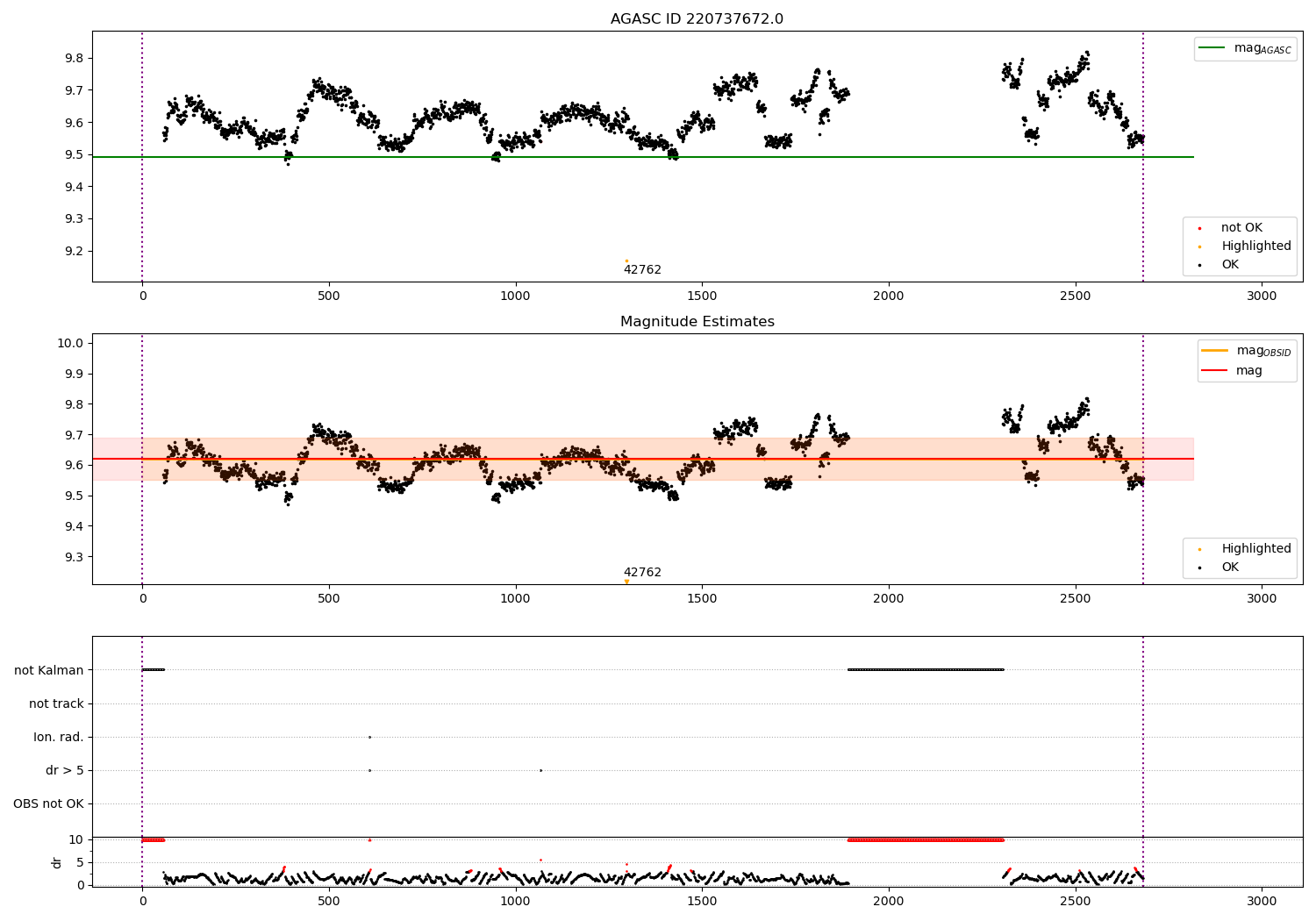
Task: Click the 'OBS not OK' row label
Action: point(48,803)
